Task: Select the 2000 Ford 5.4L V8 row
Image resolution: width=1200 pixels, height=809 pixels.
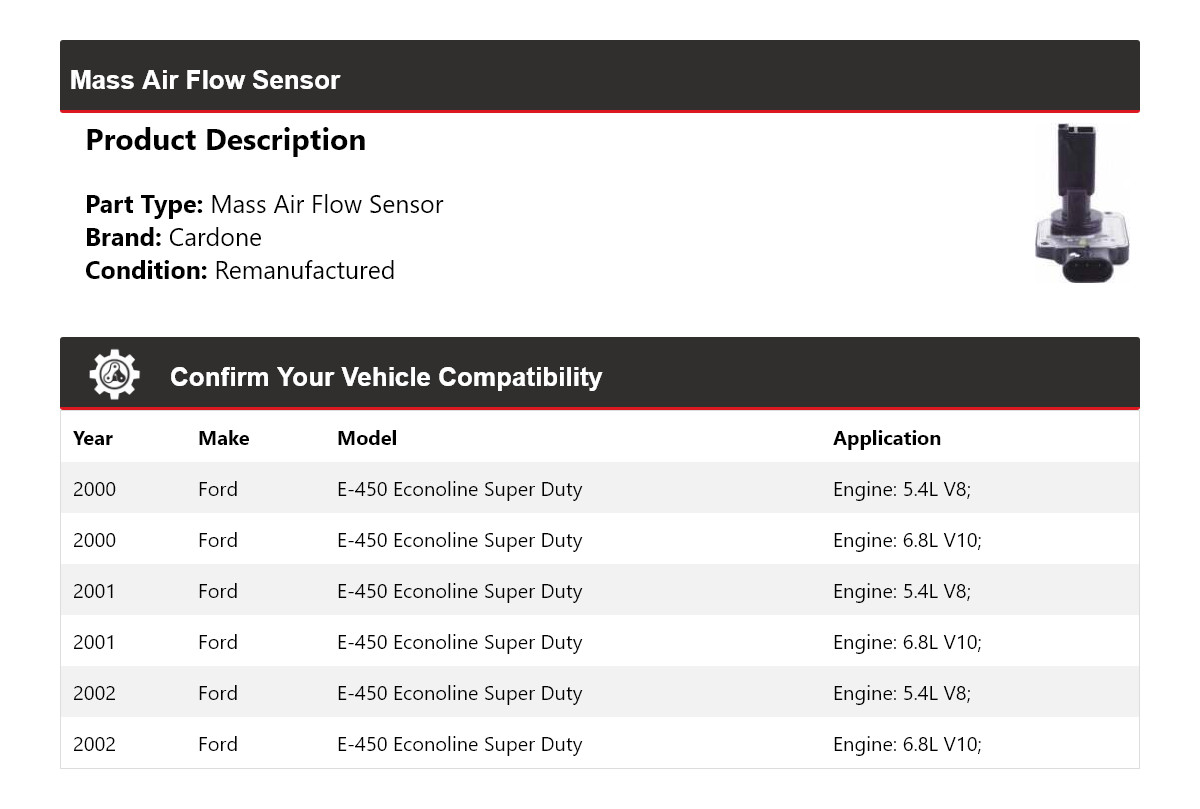Action: (599, 489)
